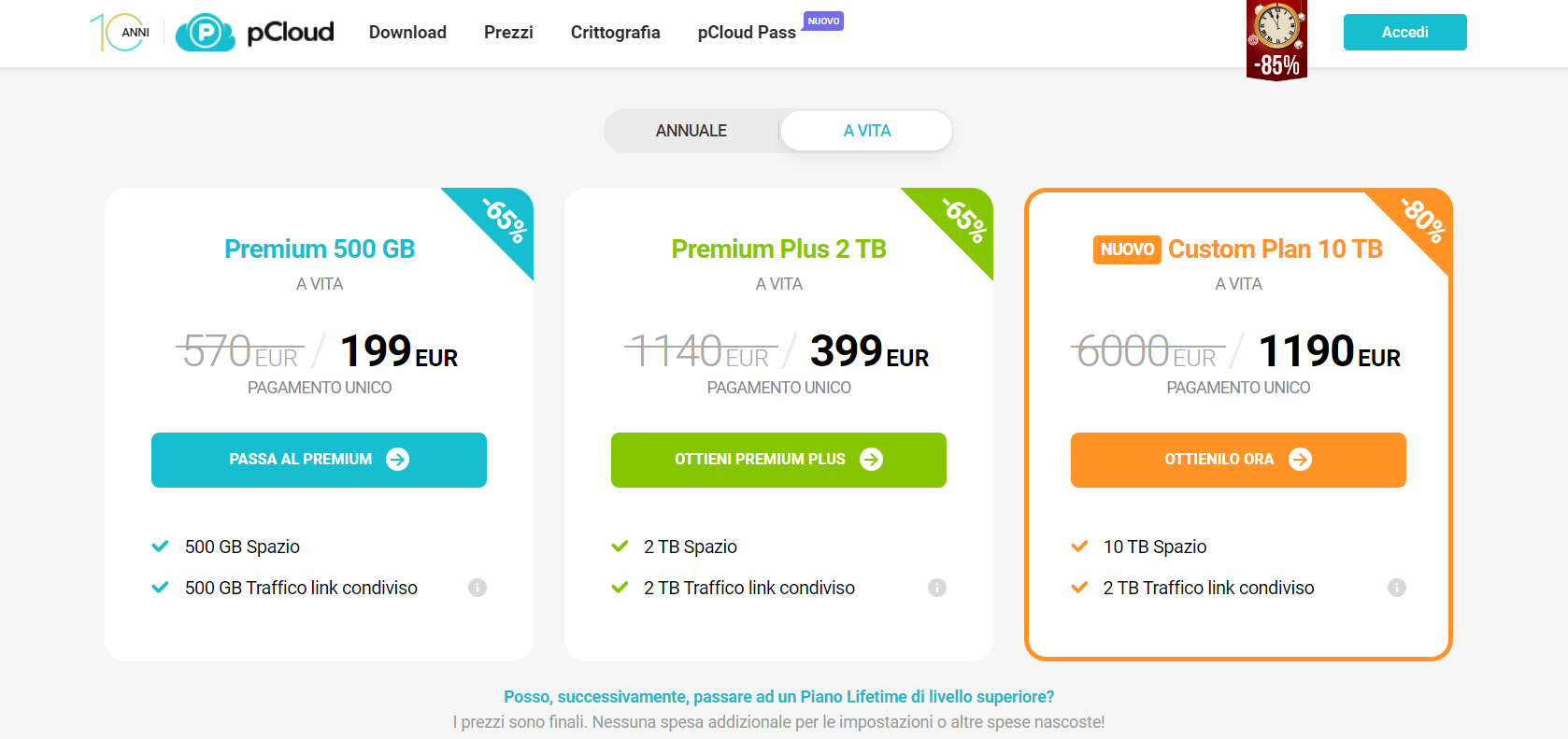Click the orange OTTIENILO ORA button
Viewport: 1568px width, 739px height.
[1238, 460]
